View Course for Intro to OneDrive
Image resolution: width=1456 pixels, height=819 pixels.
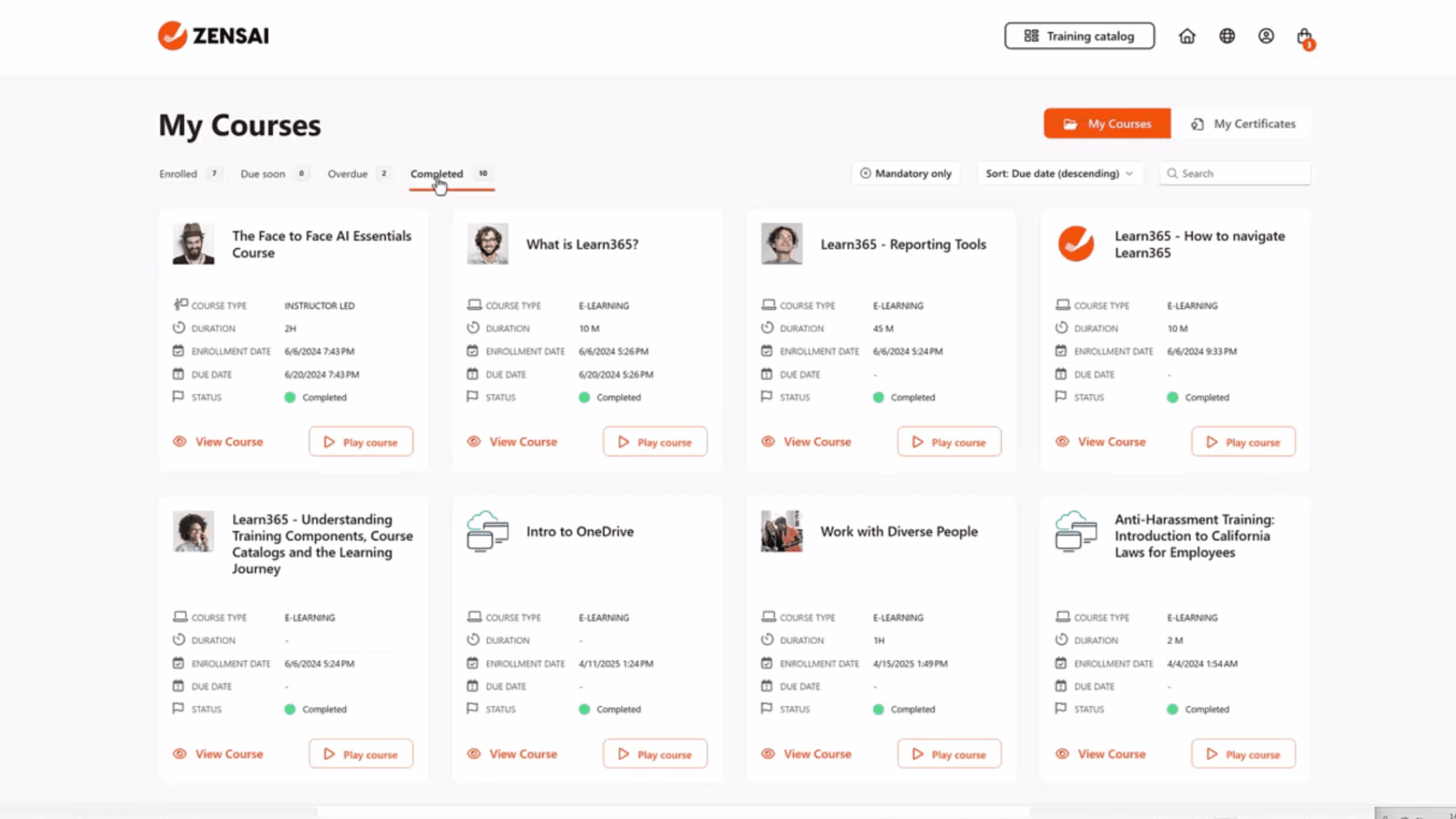pos(513,754)
